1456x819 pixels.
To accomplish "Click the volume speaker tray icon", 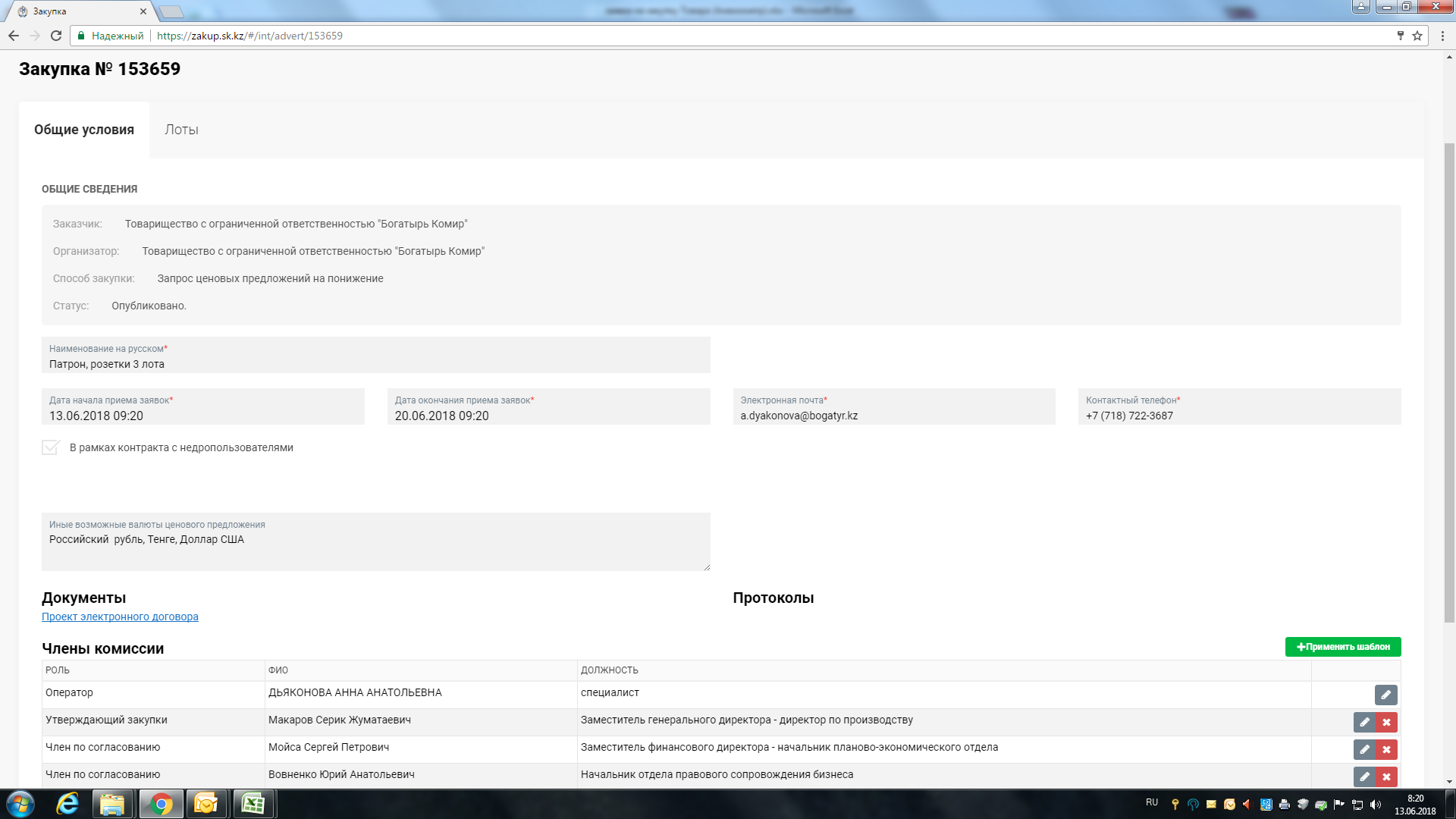I will [1376, 805].
